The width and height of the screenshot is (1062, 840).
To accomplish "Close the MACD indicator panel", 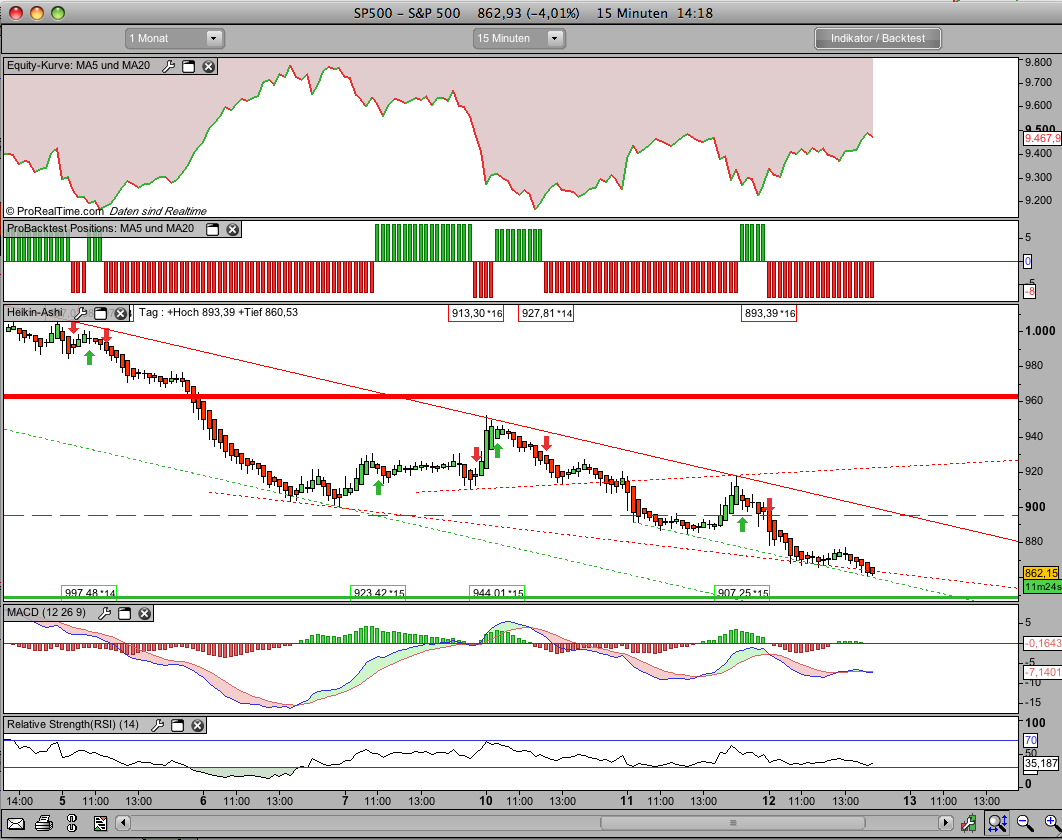I will click(144, 613).
